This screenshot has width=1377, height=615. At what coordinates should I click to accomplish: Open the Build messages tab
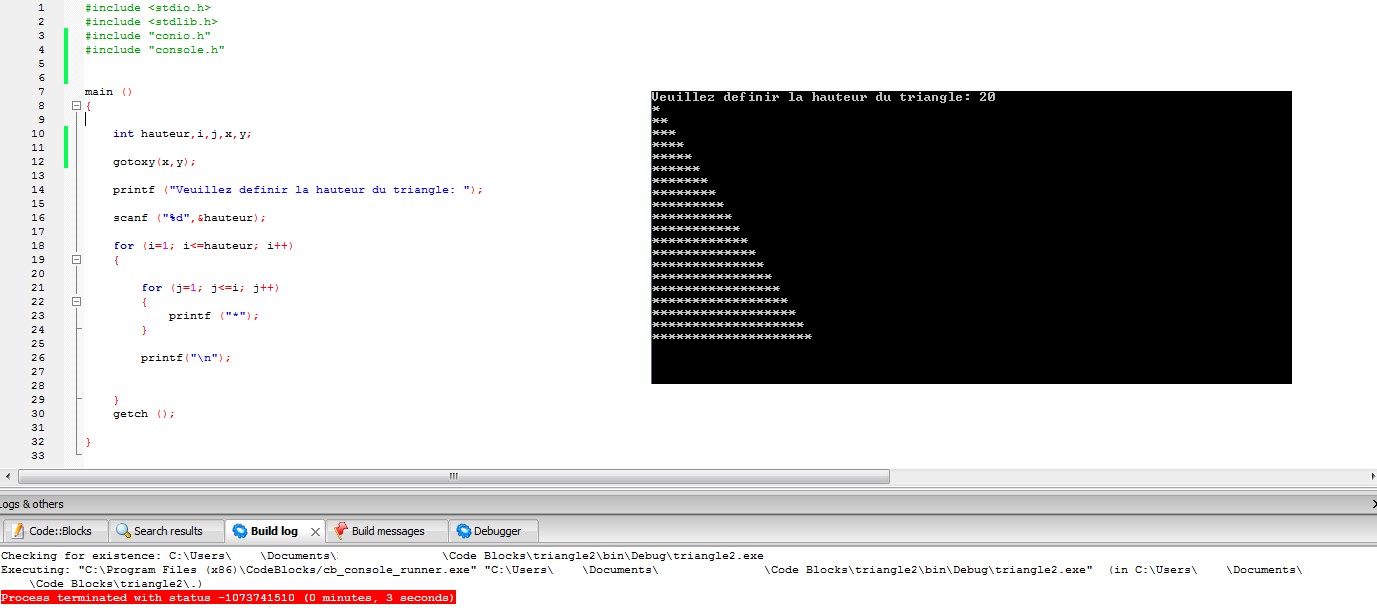click(387, 531)
